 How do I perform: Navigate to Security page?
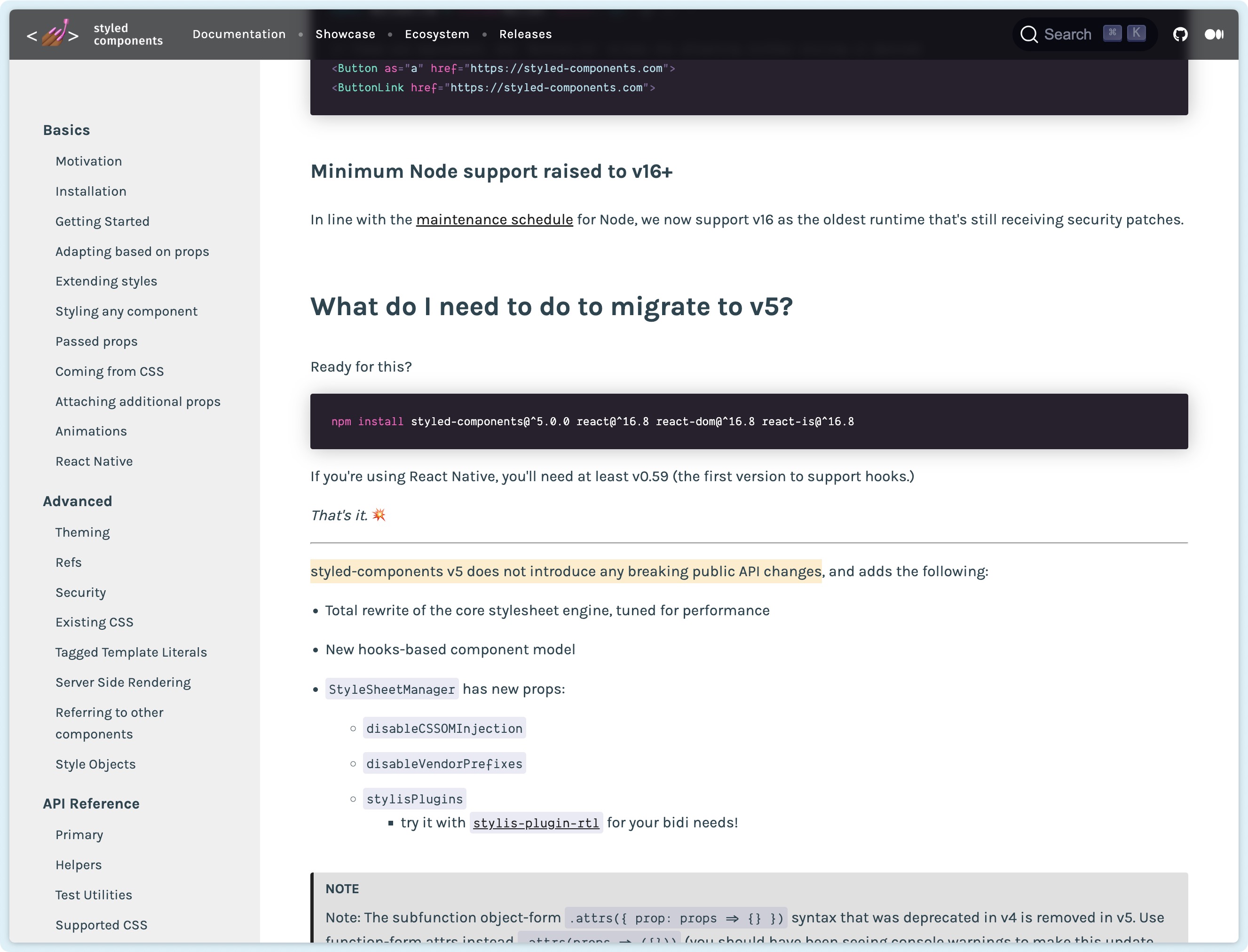(80, 593)
